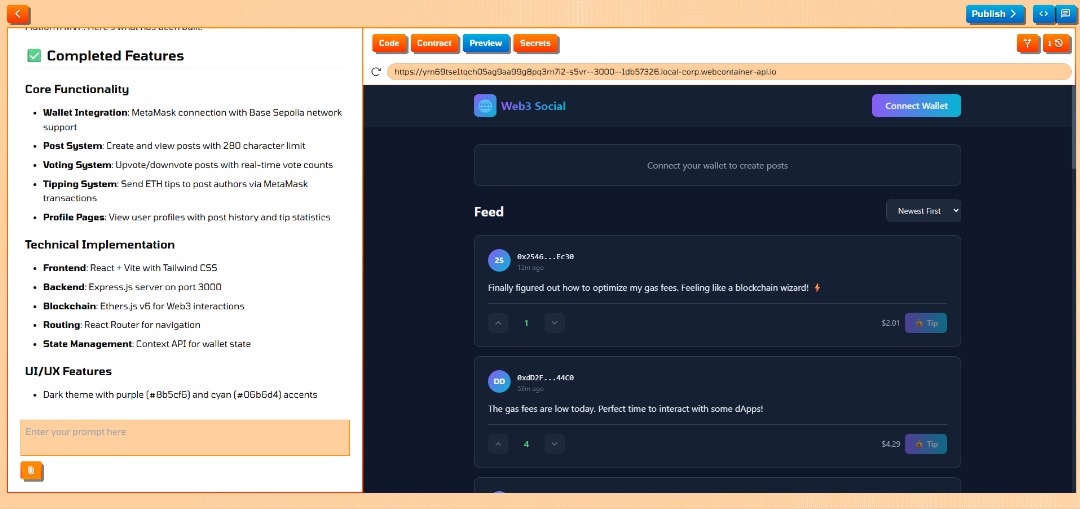Click 'Connect your wallet to create posts' text

pos(717,165)
